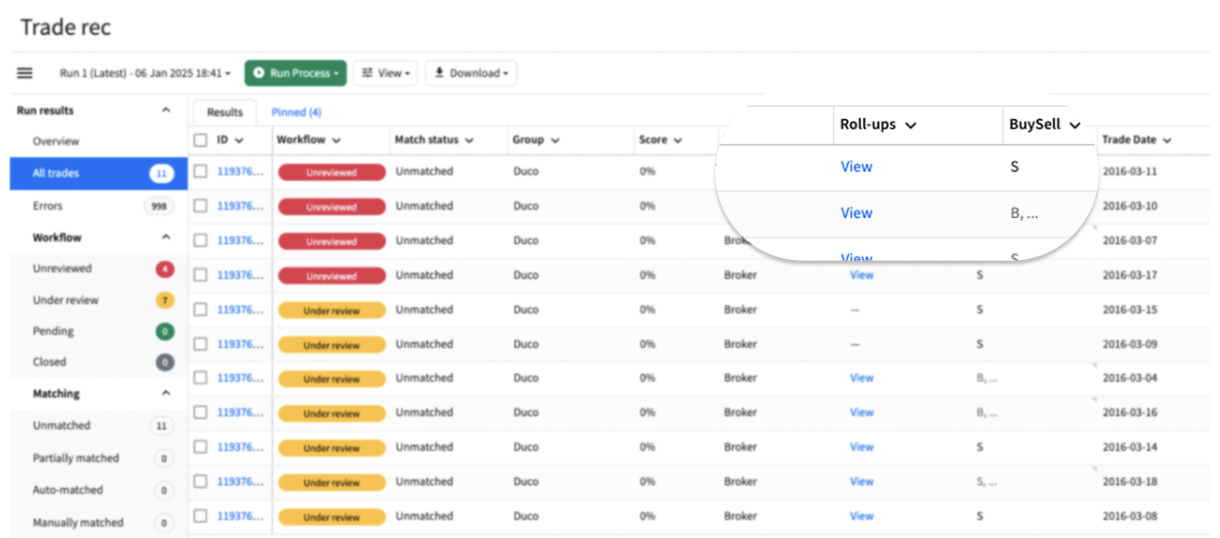Click the Download arrow icon
The width and height of the screenshot is (1220, 538).
pos(439,73)
